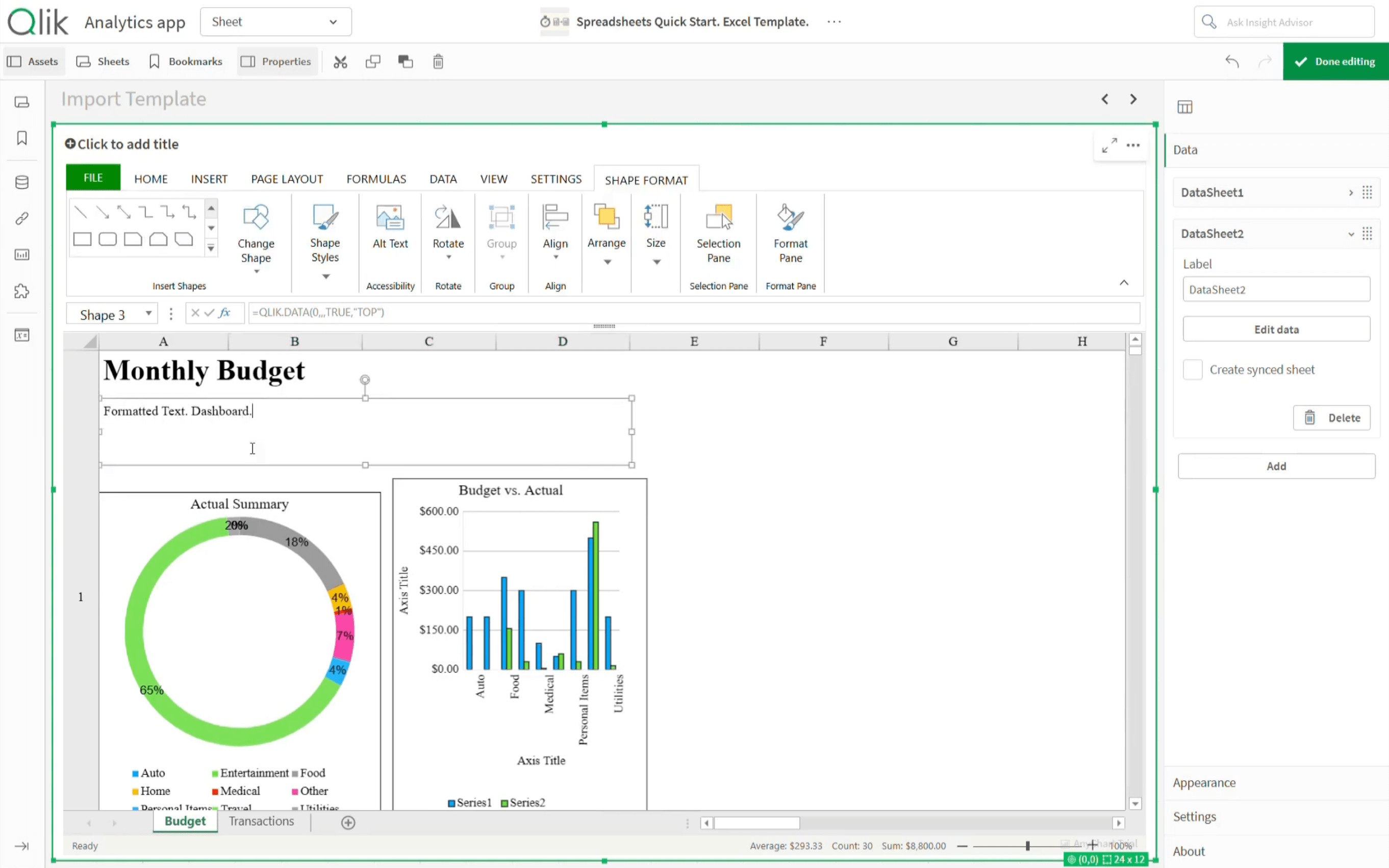Switch to the PAGE LAYOUT ribbon tab
Viewport: 1389px width, 868px height.
pyautogui.click(x=287, y=179)
